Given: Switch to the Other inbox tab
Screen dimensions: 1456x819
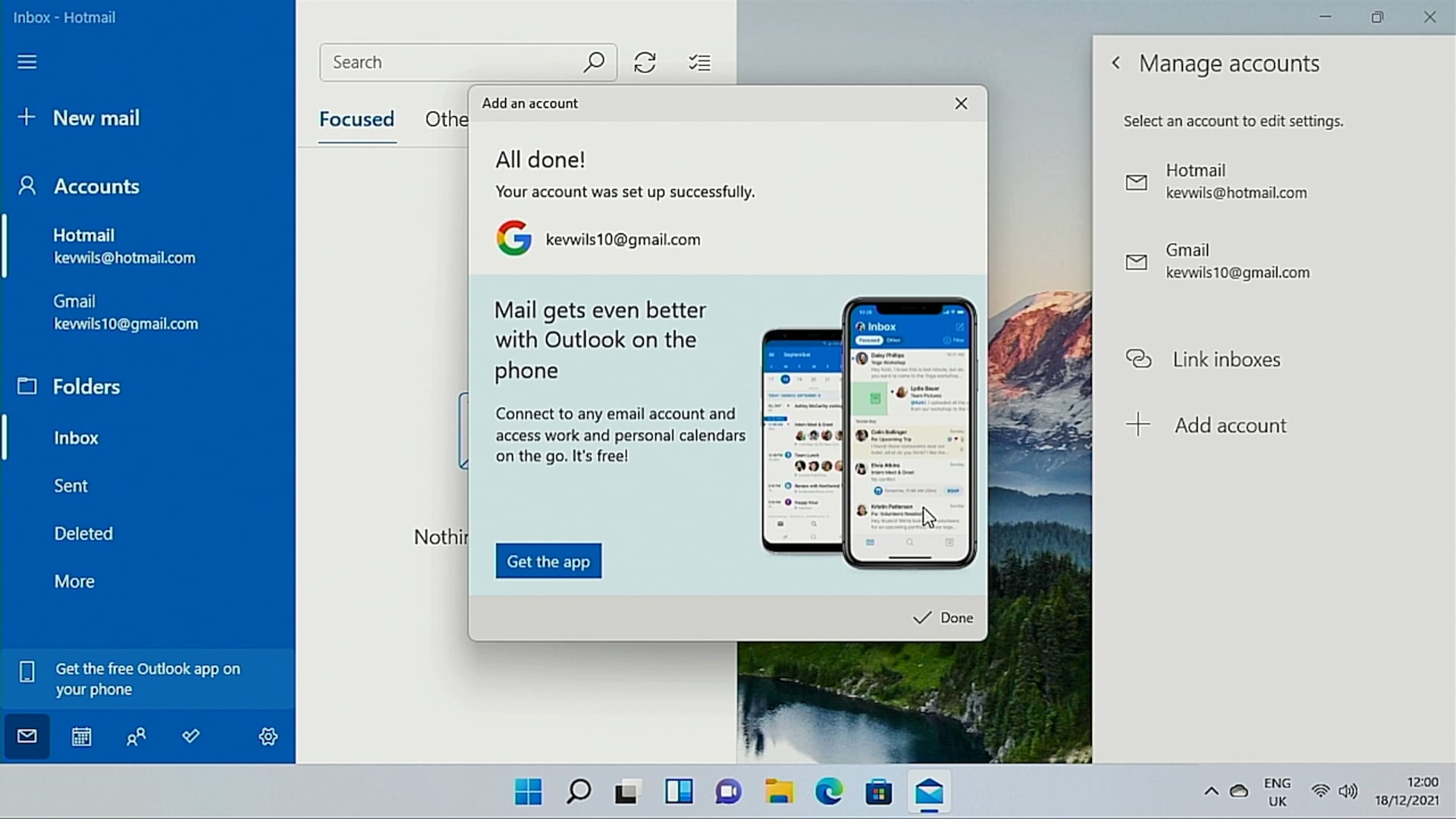Looking at the screenshot, I should click(448, 119).
